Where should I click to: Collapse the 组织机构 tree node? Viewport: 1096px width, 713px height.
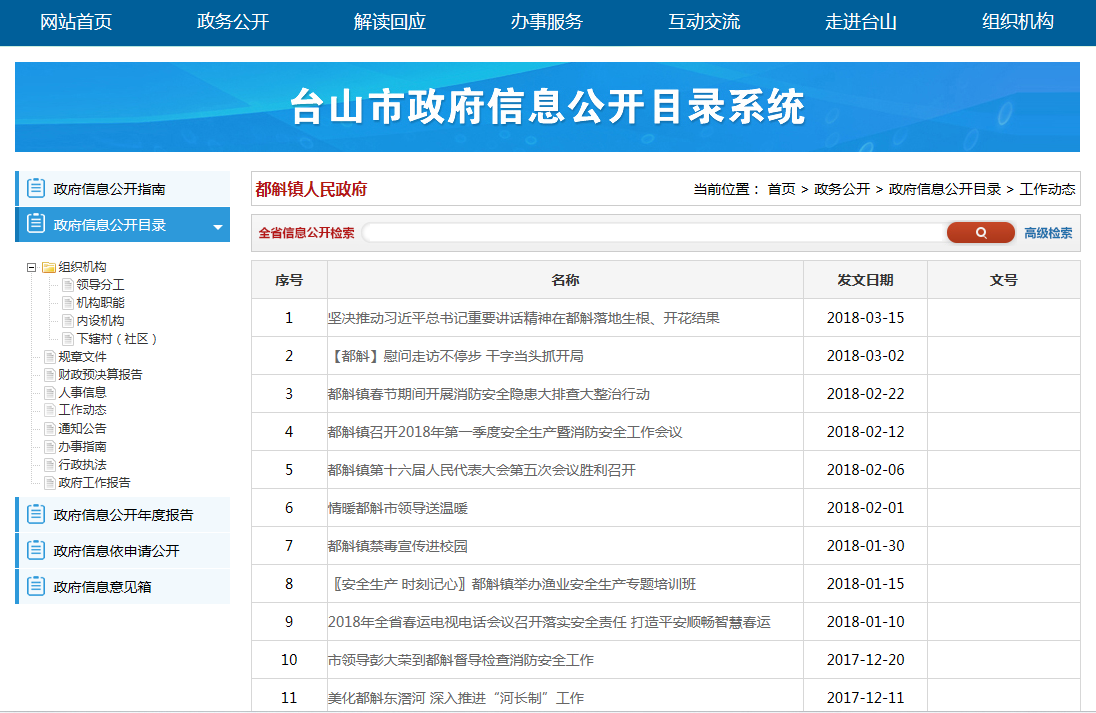(32, 267)
